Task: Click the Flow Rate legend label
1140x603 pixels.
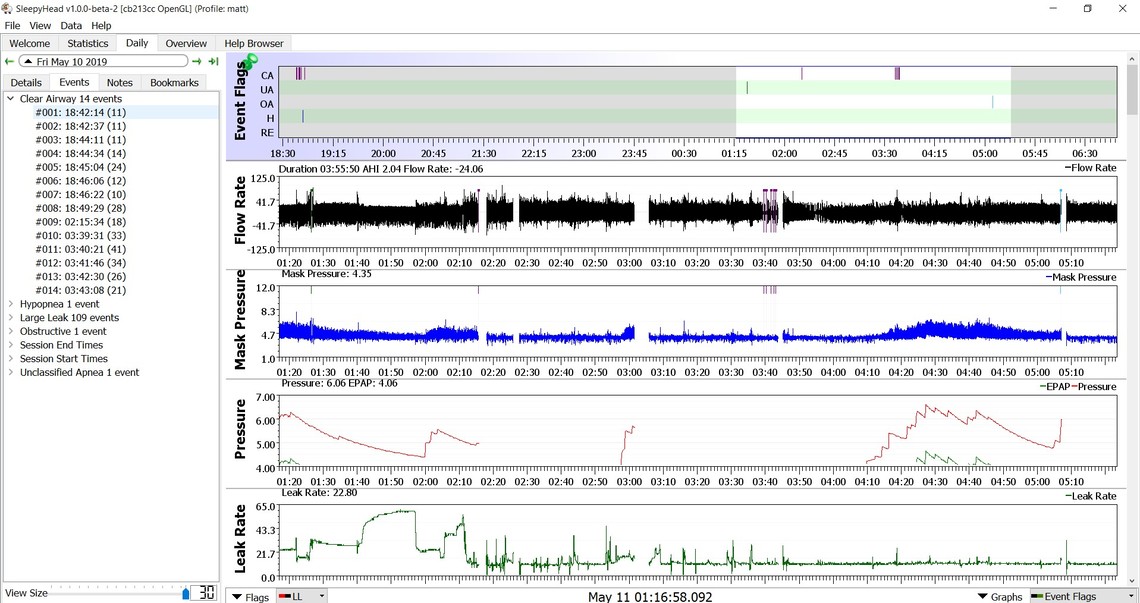Action: tap(1091, 168)
